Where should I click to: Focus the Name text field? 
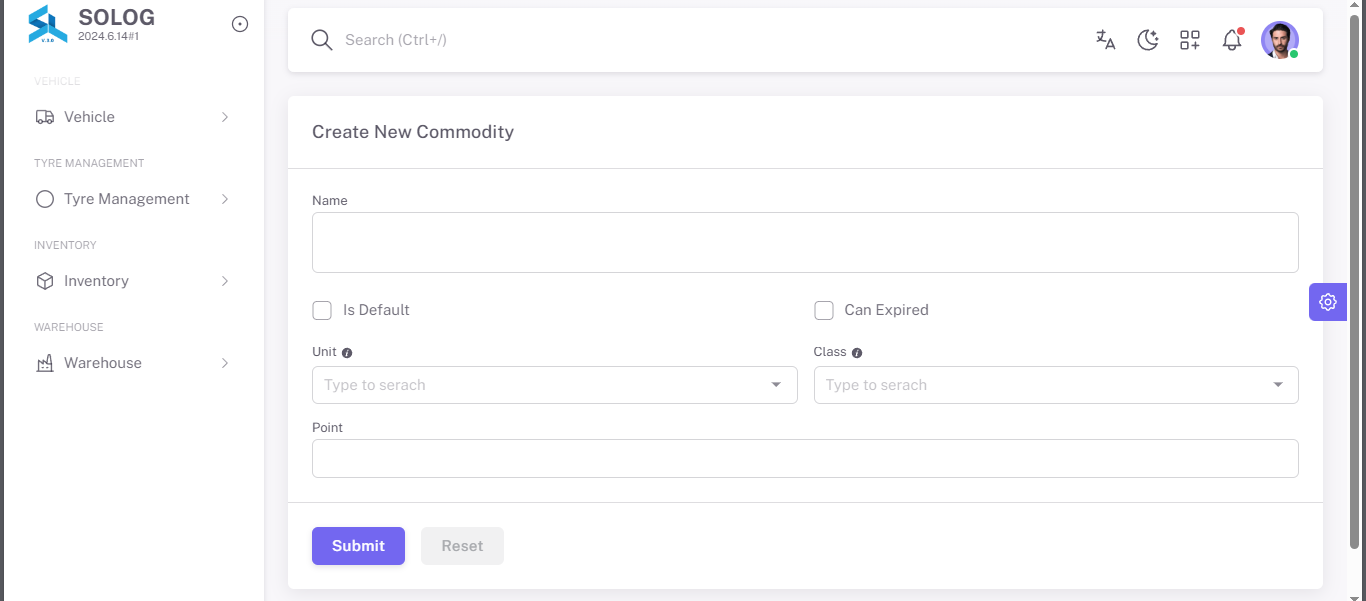[x=805, y=242]
